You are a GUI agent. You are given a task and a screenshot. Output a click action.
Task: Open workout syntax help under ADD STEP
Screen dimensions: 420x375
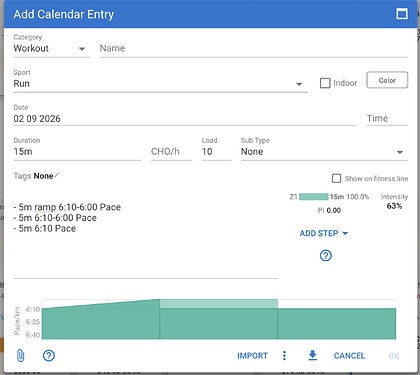[326, 256]
